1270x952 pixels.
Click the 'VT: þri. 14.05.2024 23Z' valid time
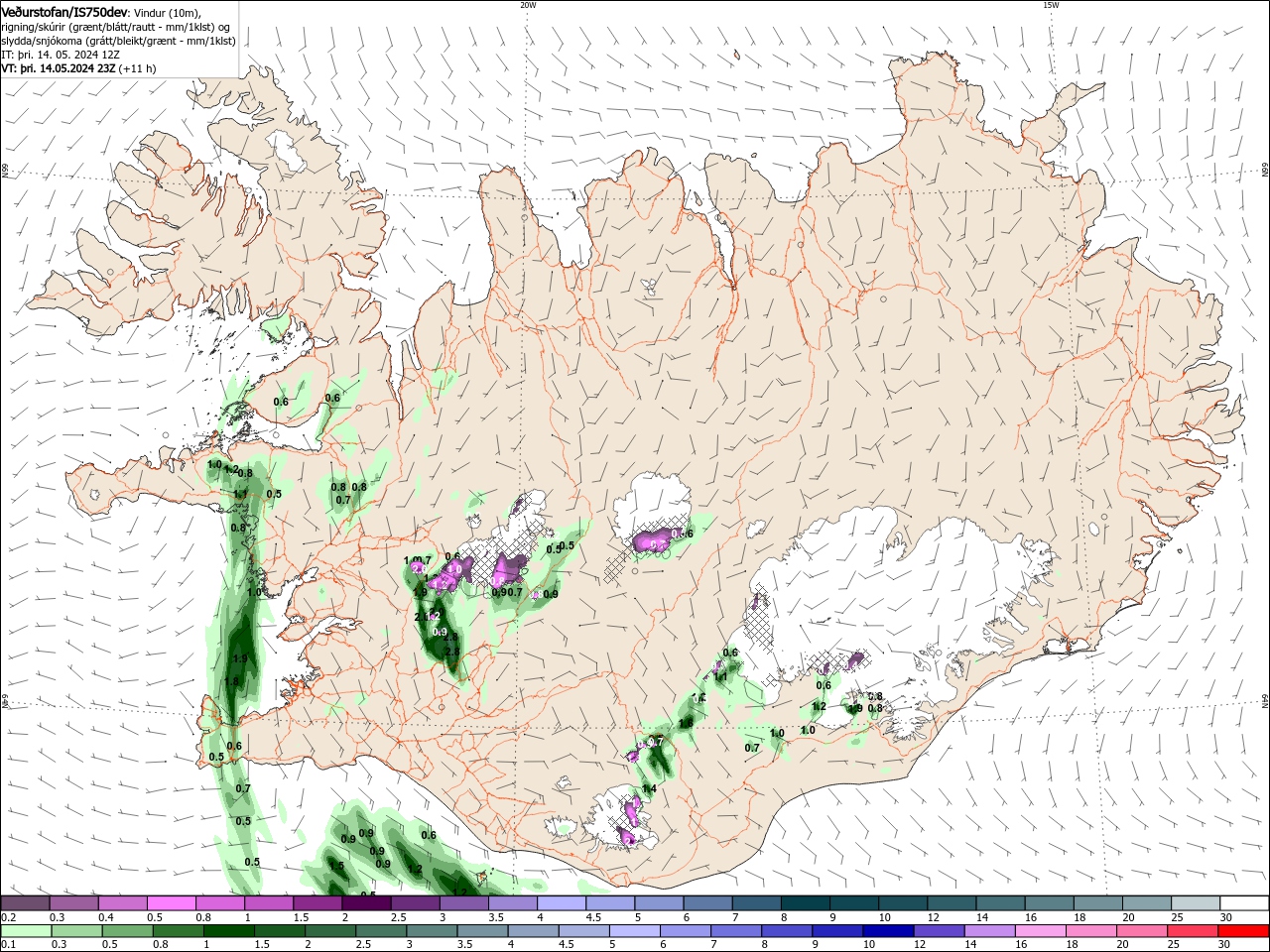[x=59, y=68]
